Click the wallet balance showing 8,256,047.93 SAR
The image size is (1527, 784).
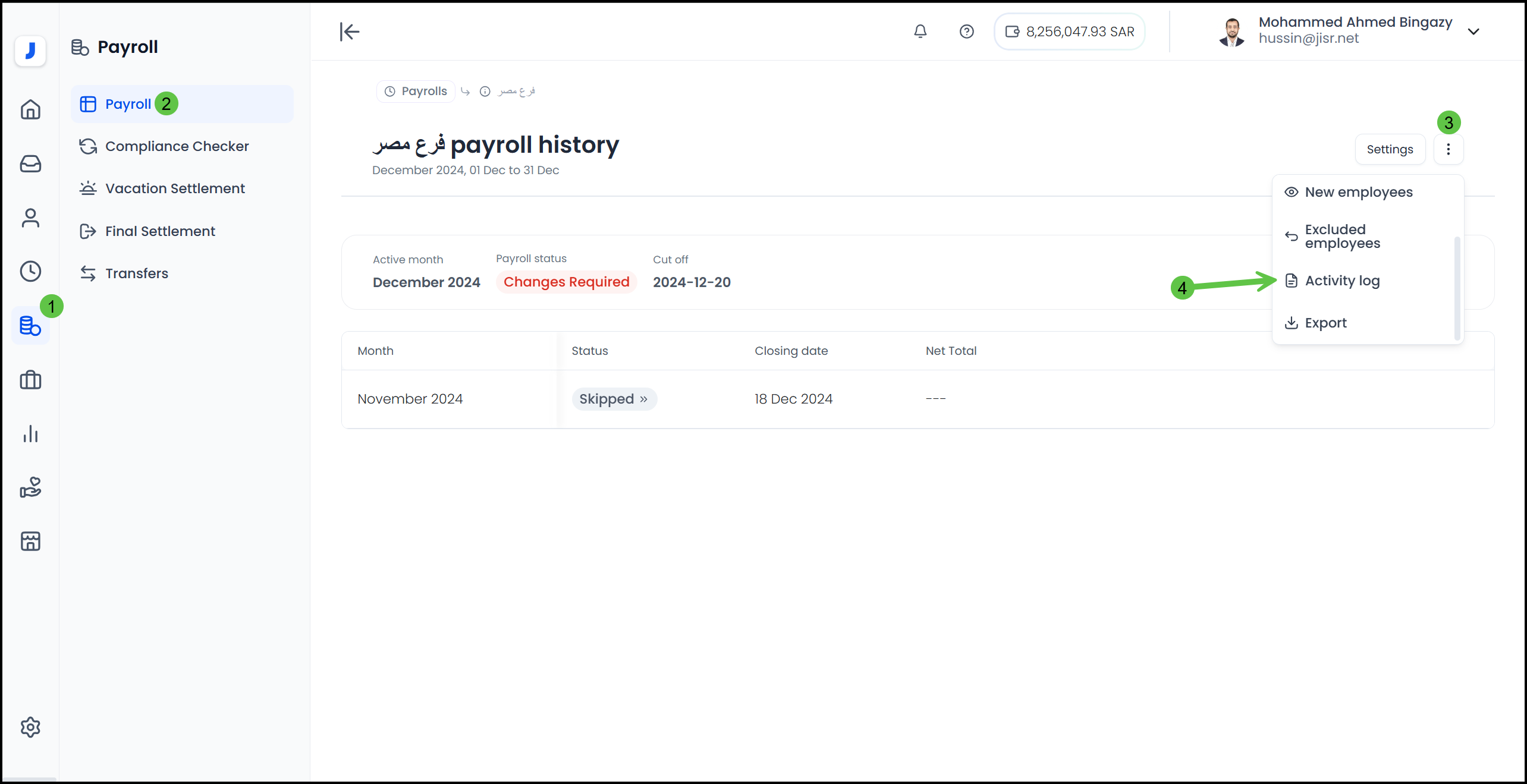pyautogui.click(x=1069, y=31)
